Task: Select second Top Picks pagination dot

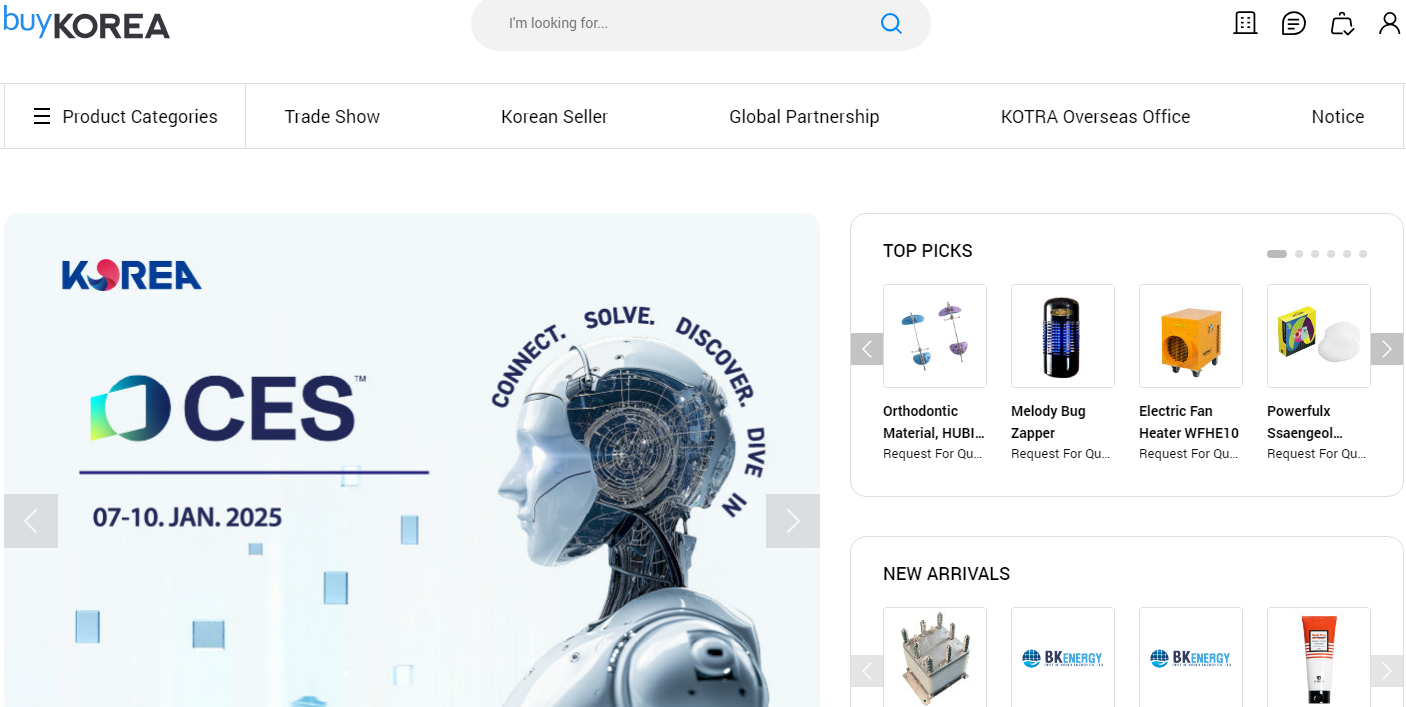Action: pos(1299,254)
